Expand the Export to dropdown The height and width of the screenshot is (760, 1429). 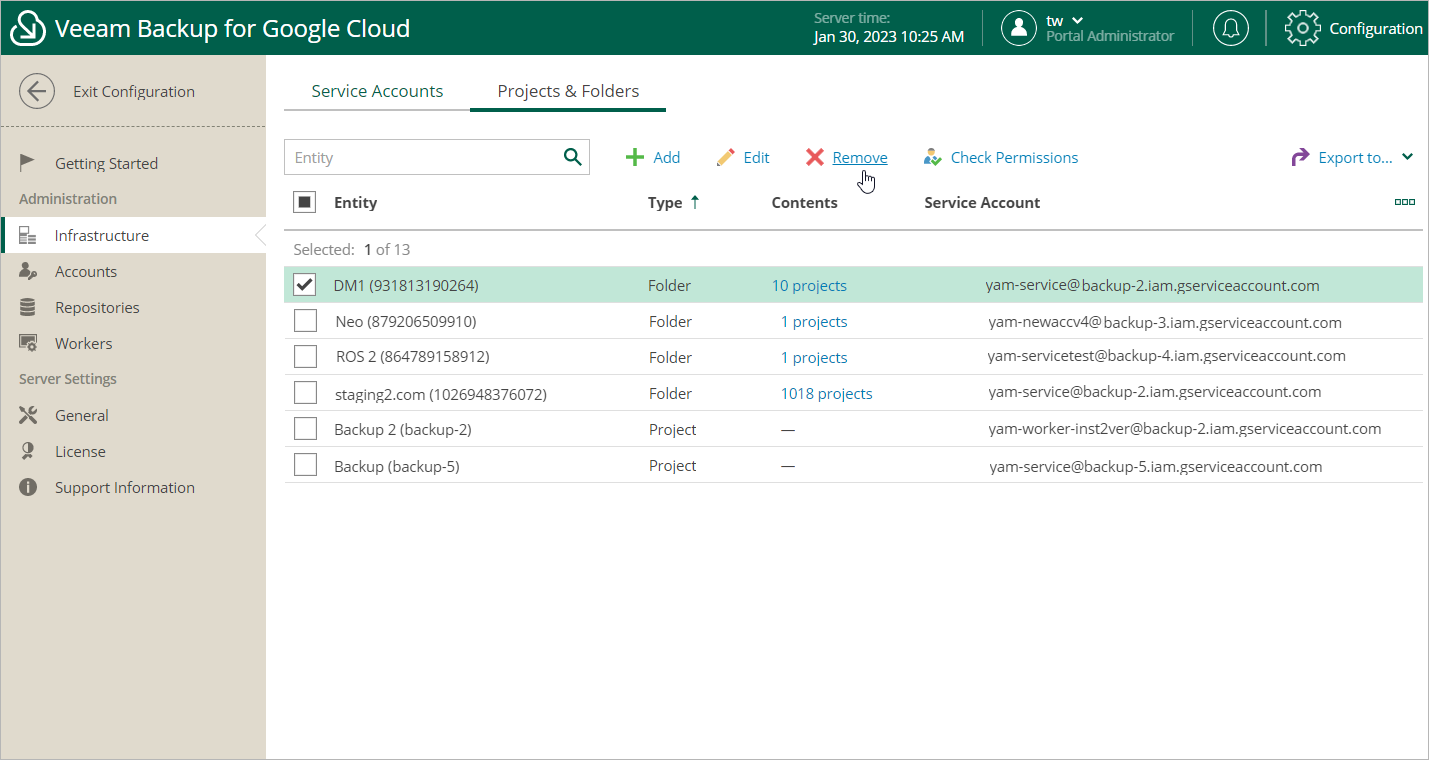[x=1407, y=157]
